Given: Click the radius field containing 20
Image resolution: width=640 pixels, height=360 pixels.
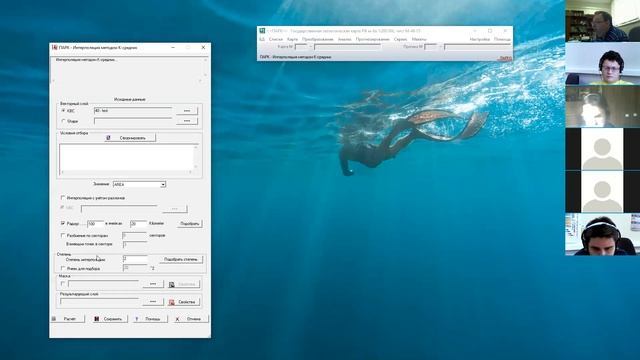Looking at the screenshot, I should tap(138, 224).
